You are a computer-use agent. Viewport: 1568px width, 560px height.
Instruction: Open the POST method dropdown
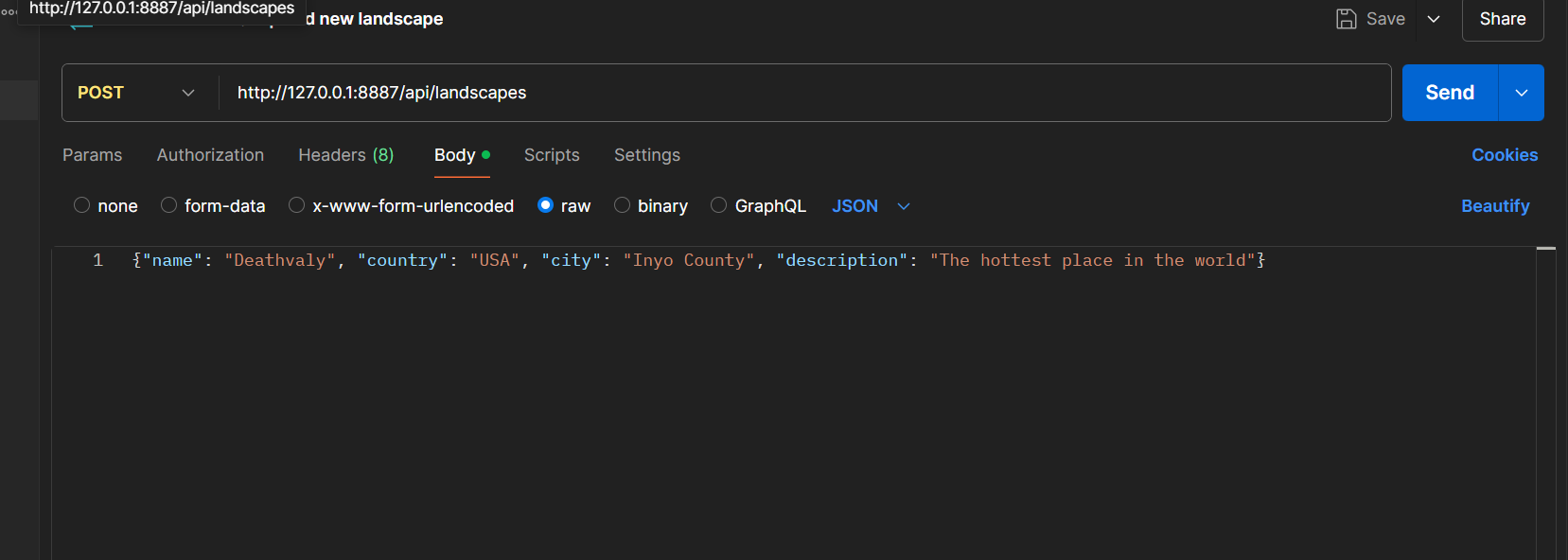(x=136, y=93)
